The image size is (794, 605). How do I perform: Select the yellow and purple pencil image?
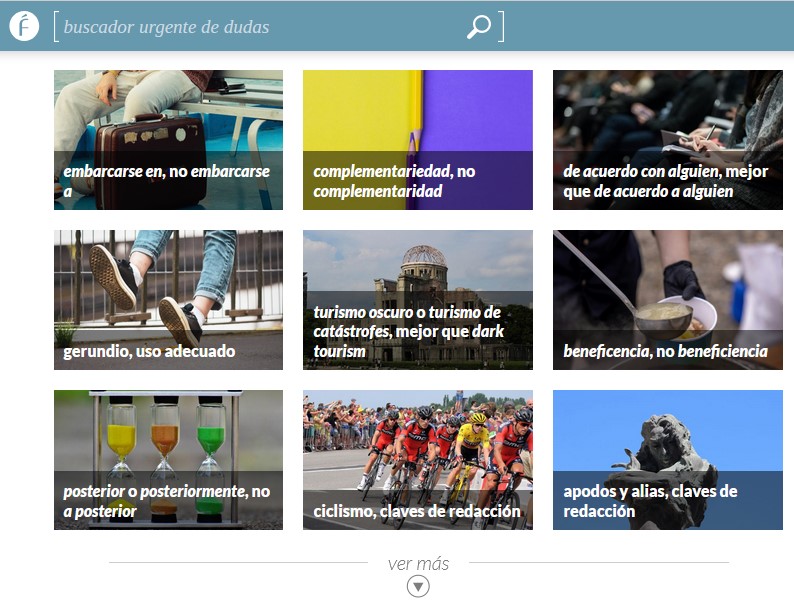point(417,110)
